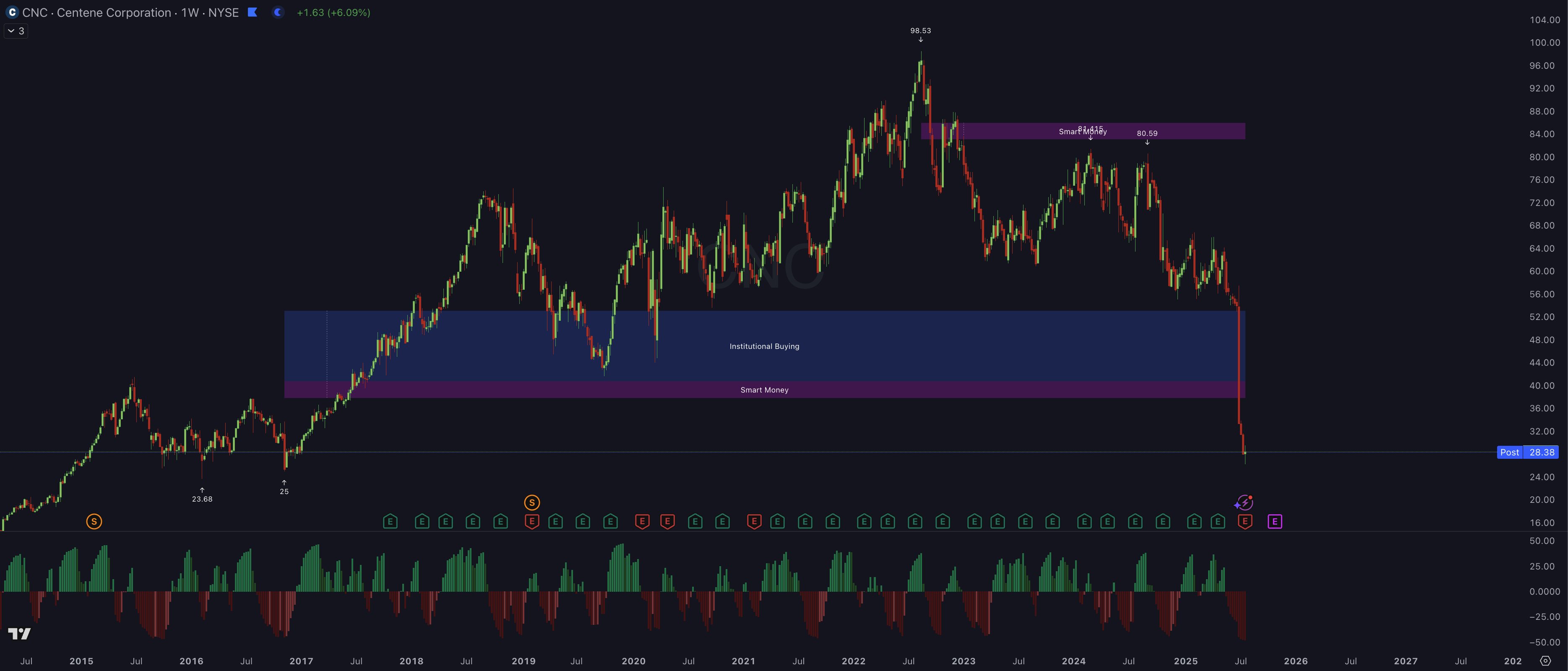Click the 98.53 high price label
1568x671 pixels.
[x=920, y=31]
